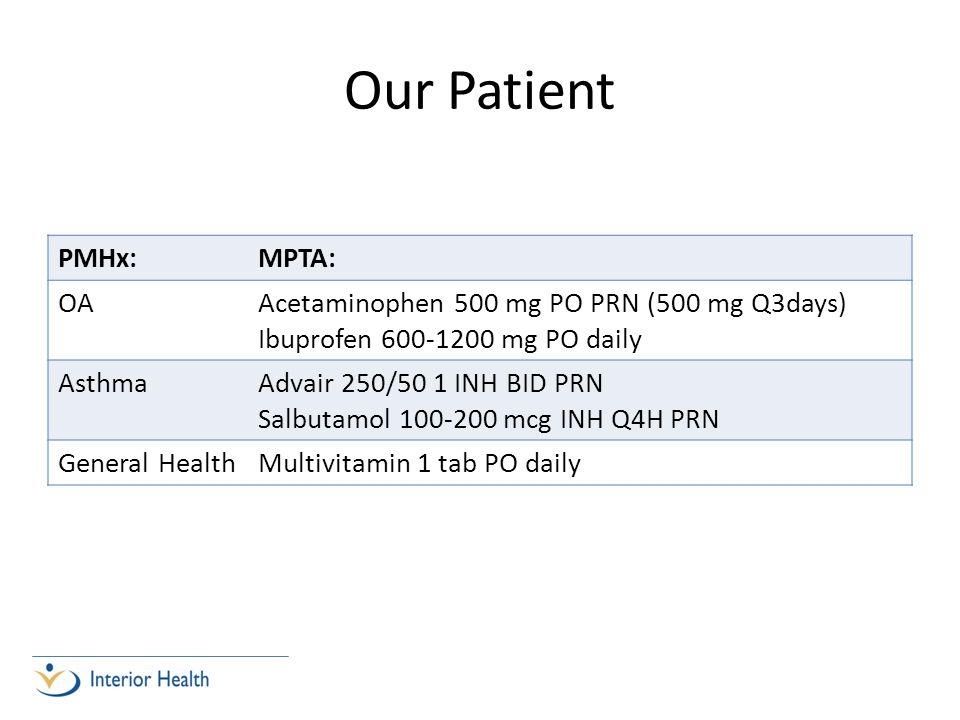Click the Advair 250/50 1 INH BID PRN line
Screen dimensions: 960x720
pos(430,383)
